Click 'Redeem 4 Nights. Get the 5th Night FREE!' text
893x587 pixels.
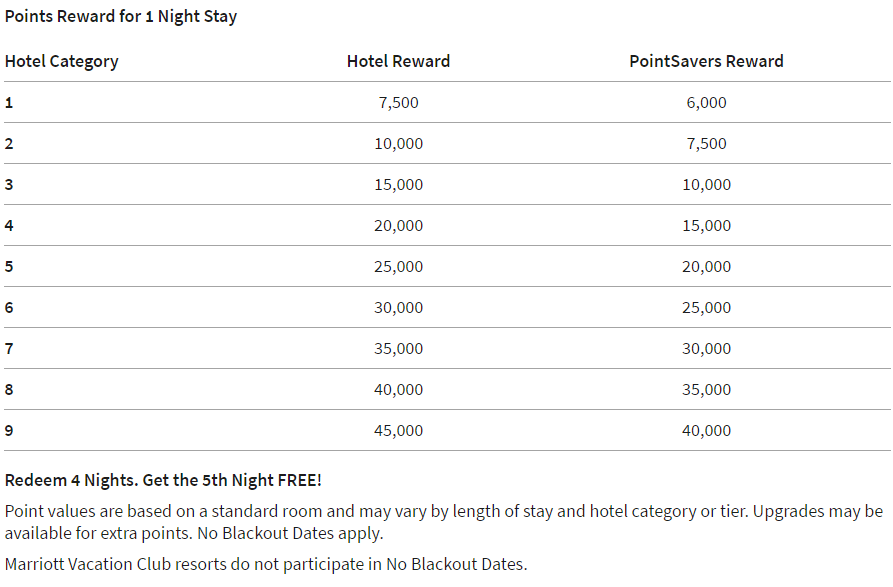point(163,480)
